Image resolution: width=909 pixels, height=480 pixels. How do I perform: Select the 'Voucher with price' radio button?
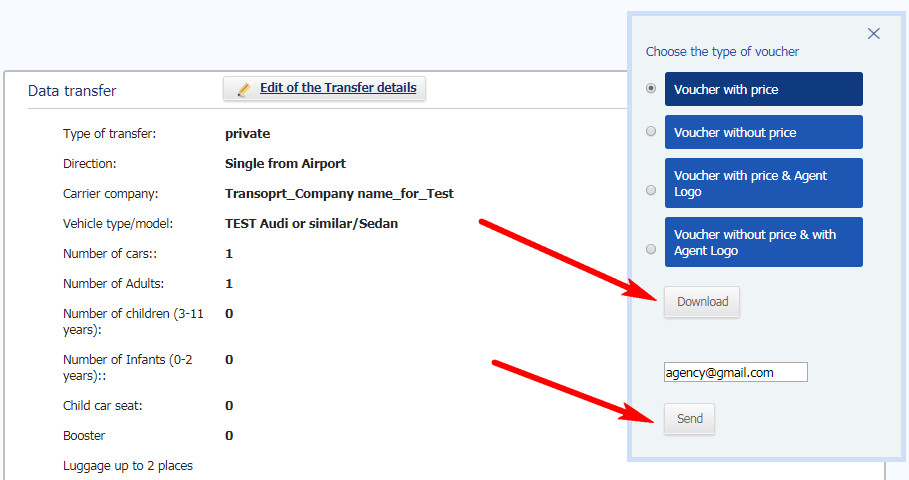(x=651, y=88)
